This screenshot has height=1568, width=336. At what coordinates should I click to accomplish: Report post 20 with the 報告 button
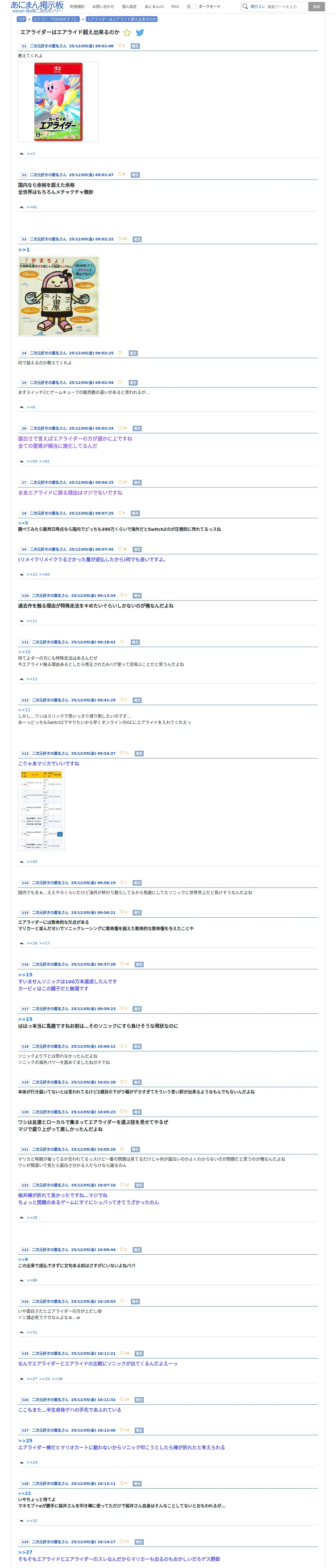[137, 1112]
